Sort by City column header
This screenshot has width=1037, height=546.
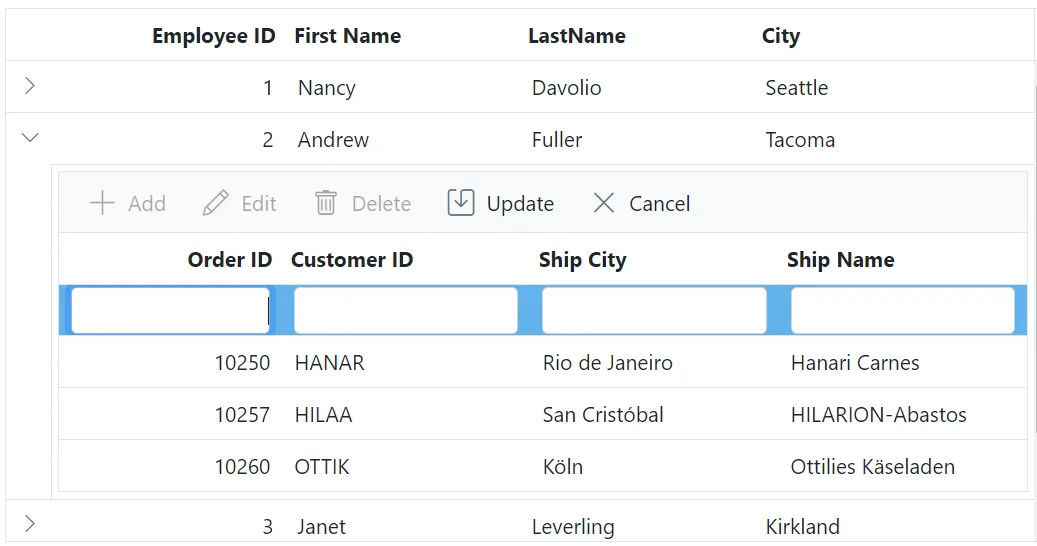pyautogui.click(x=781, y=36)
